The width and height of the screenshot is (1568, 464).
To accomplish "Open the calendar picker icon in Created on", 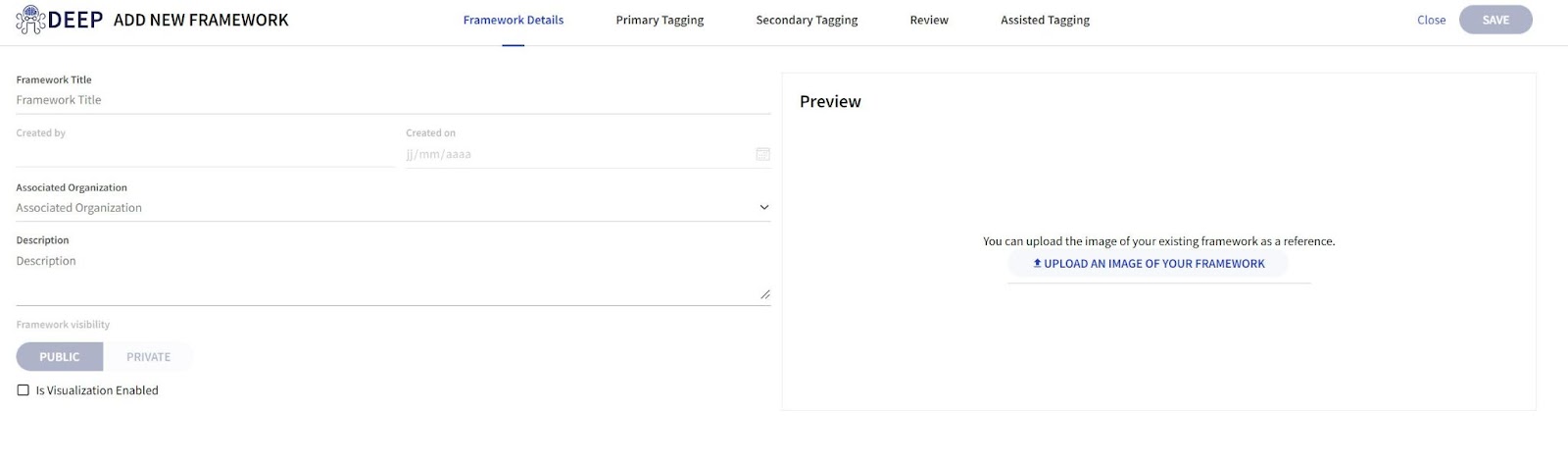I will pos(762,154).
